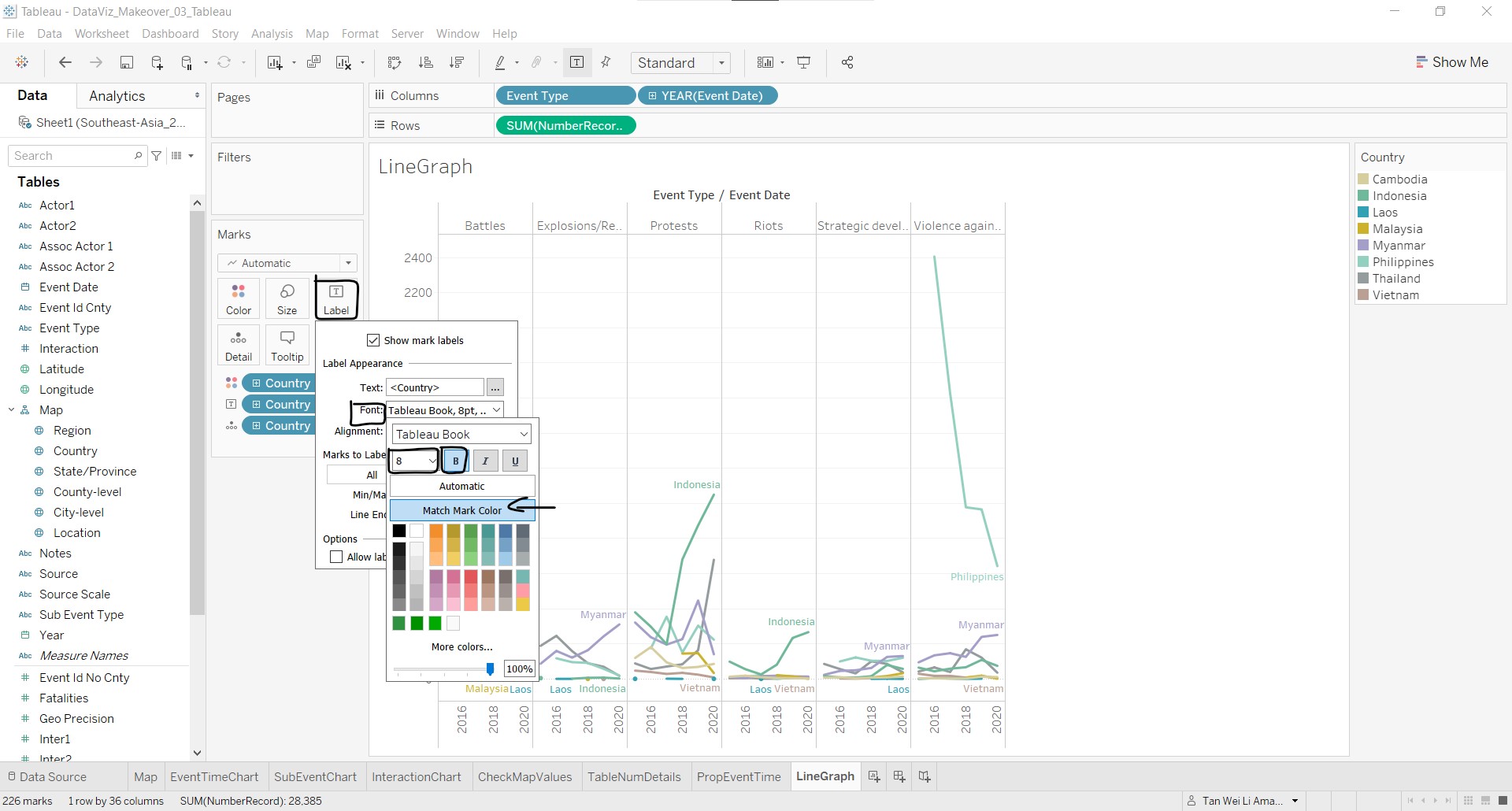Uncheck Show mark labels checkbox
The image size is (1512, 811).
373,340
